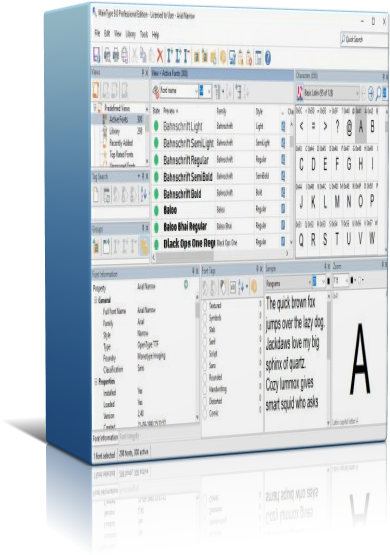Click the green refresh icon in Font Information
Viewport: 390px width, 555px height.
[x=186, y=284]
